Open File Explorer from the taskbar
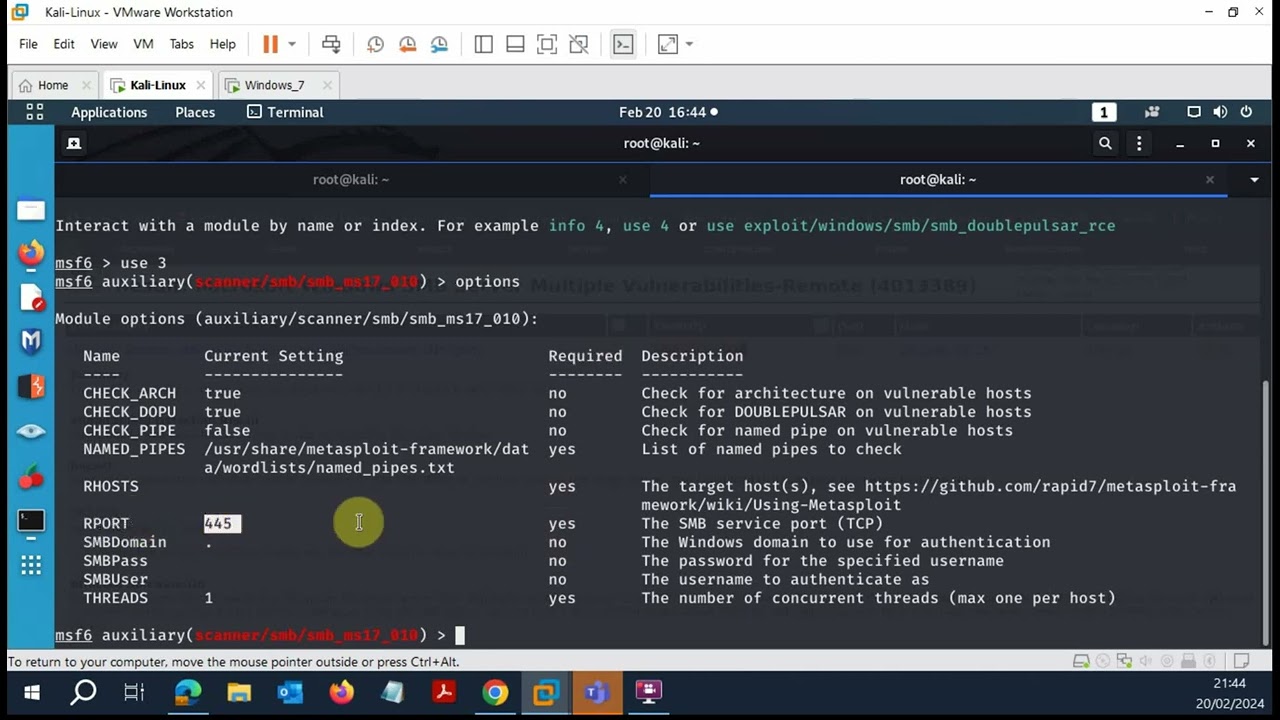This screenshot has width=1280, height=720. tap(238, 692)
